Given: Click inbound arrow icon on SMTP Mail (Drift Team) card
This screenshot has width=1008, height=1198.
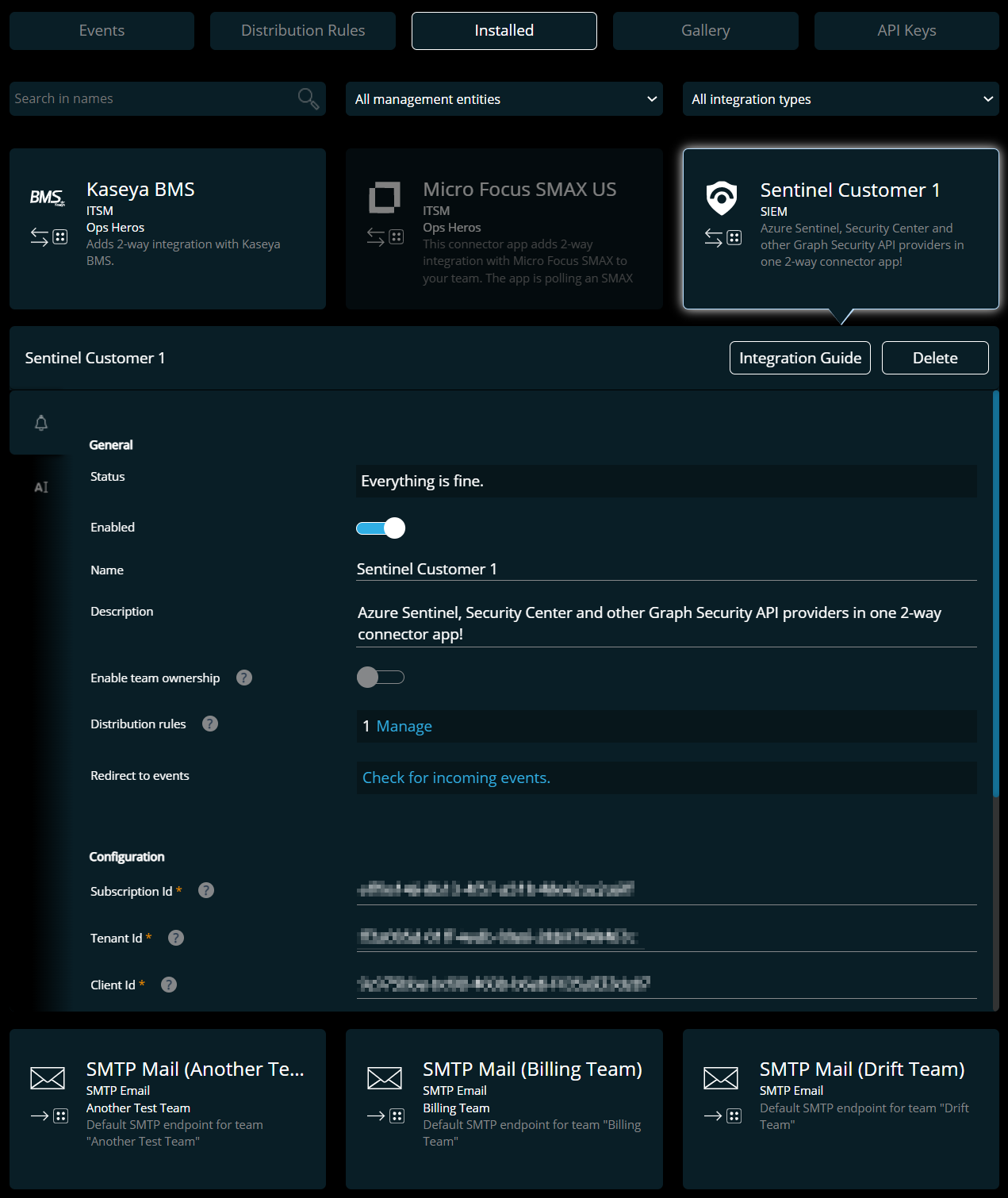Looking at the screenshot, I should (713, 1116).
